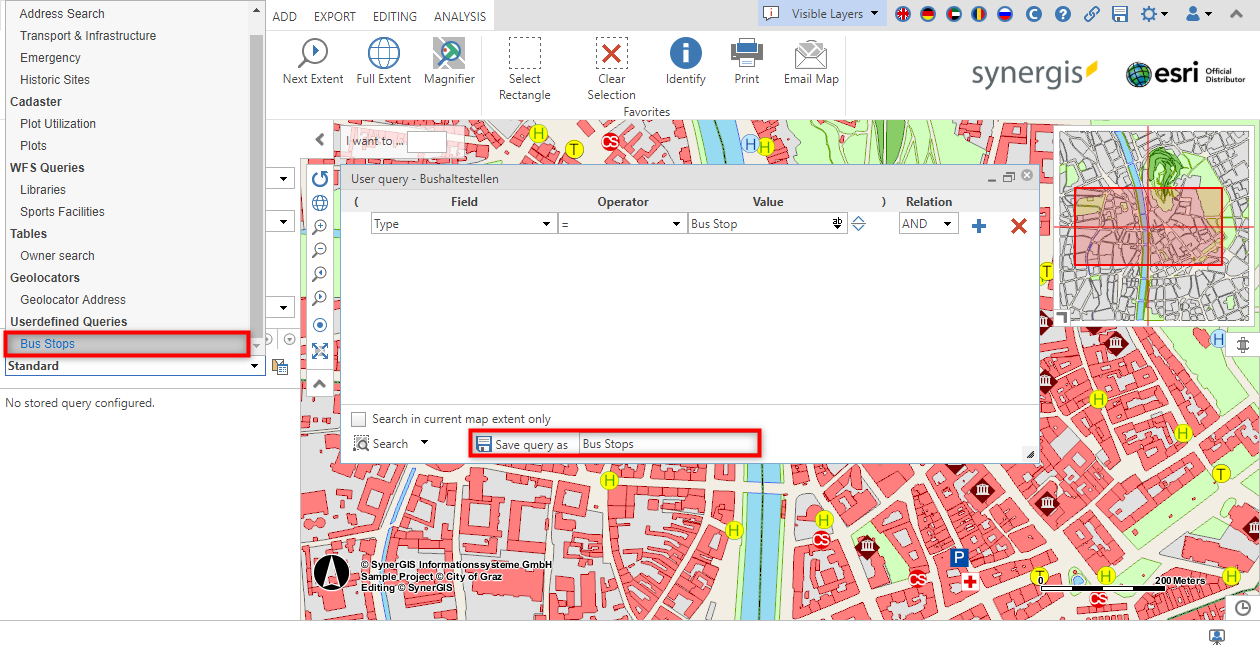Expand the Field dropdown showing Type

546,223
